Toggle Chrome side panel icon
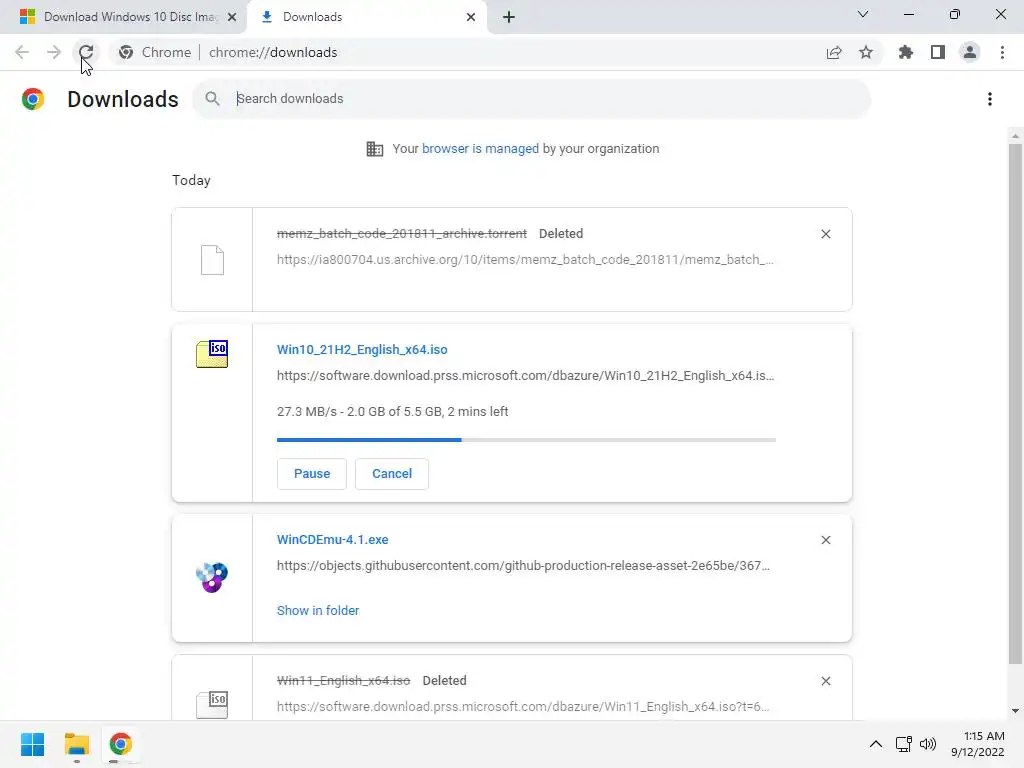This screenshot has width=1024, height=768. point(938,52)
